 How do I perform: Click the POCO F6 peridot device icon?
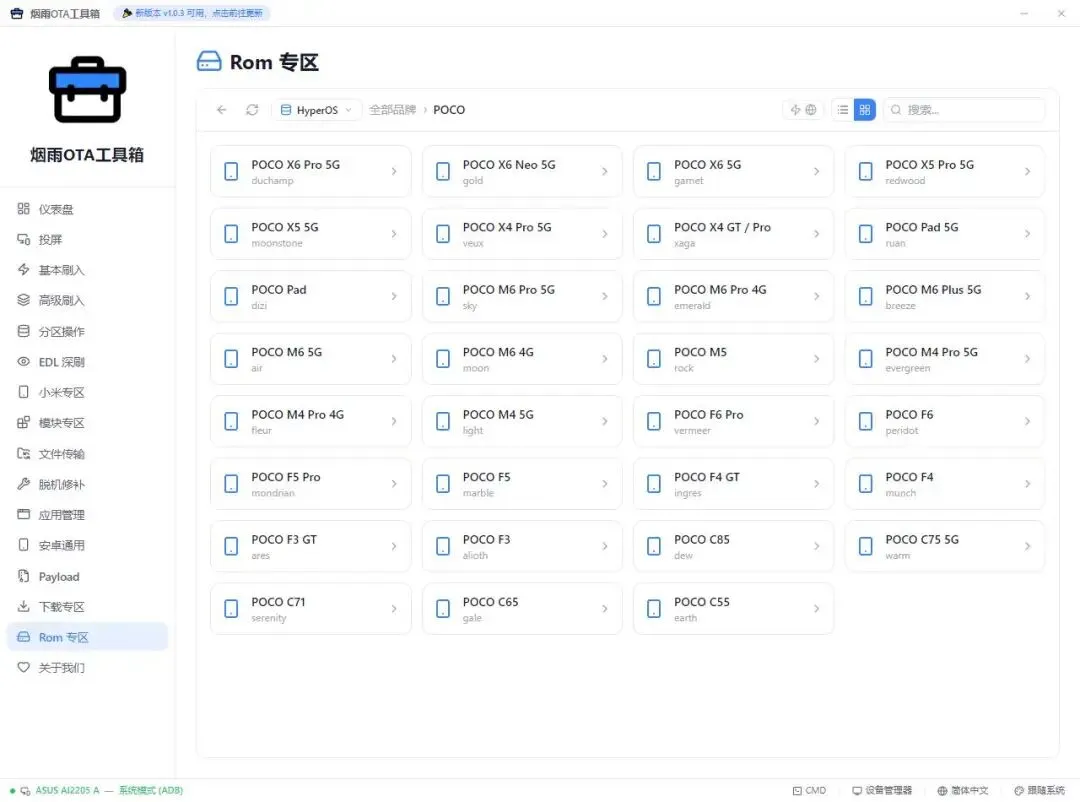865,422
